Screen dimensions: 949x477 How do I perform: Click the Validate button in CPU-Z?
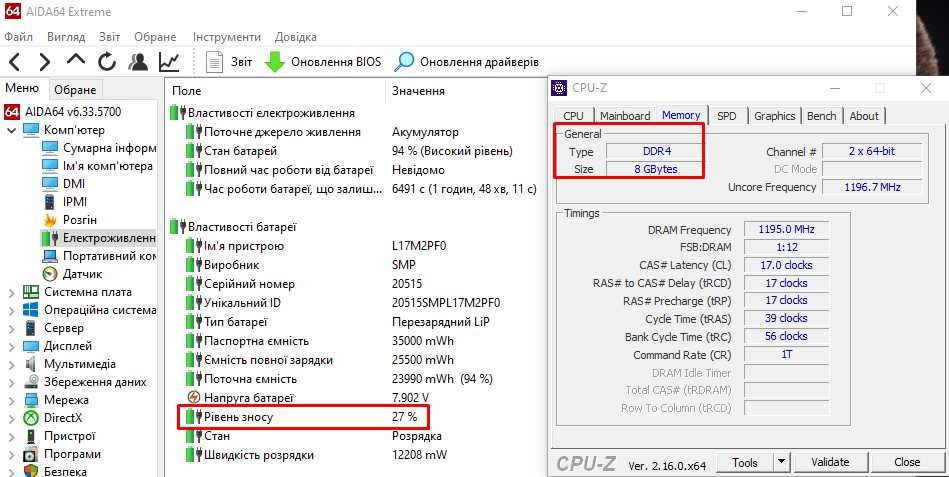(830, 462)
